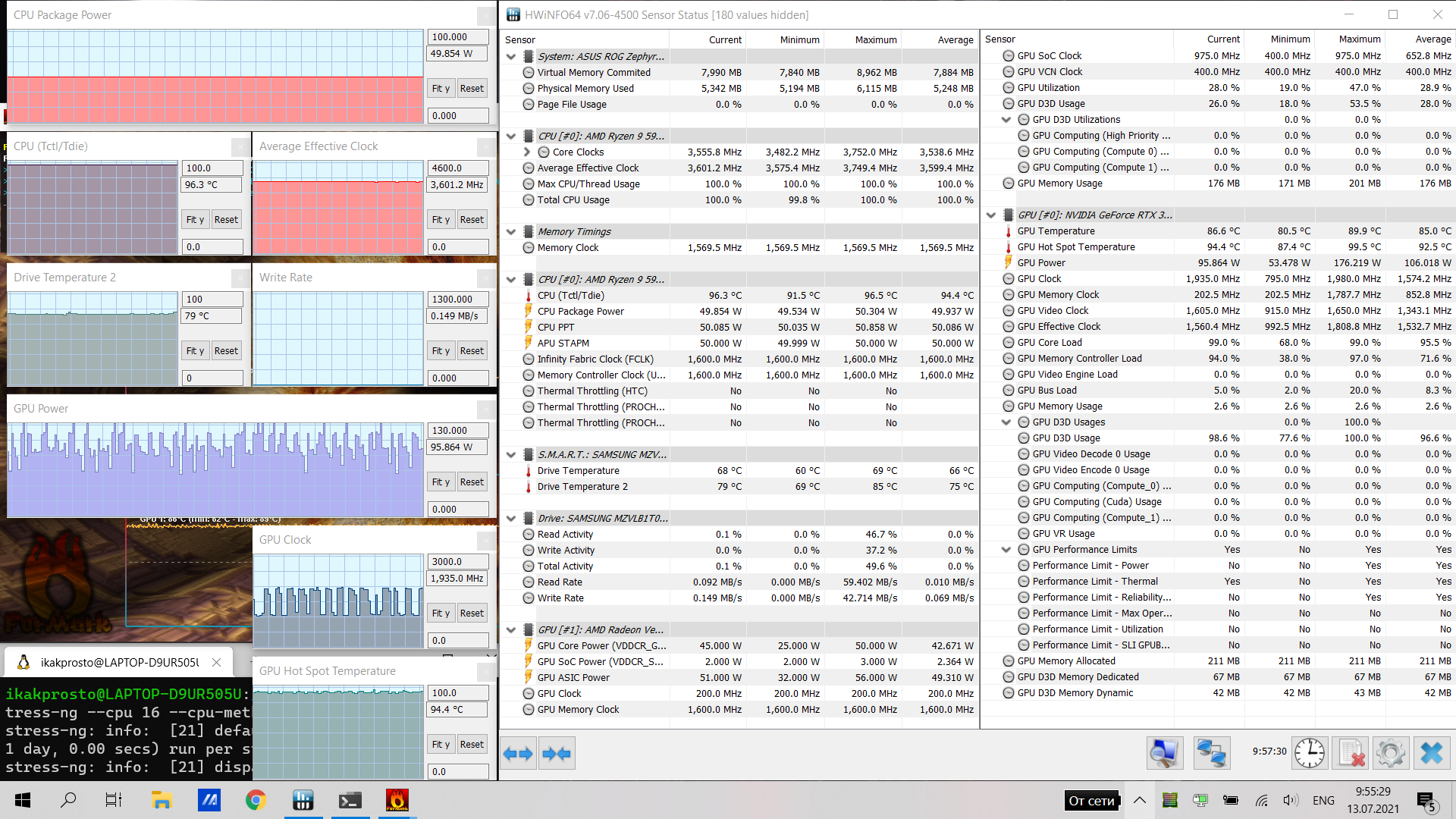Switch to HWiNFO taskbar icon
1456x819 pixels.
[303, 800]
